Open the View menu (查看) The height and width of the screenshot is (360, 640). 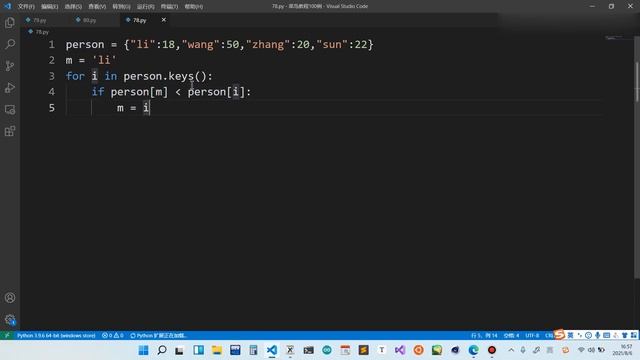tap(97, 7)
